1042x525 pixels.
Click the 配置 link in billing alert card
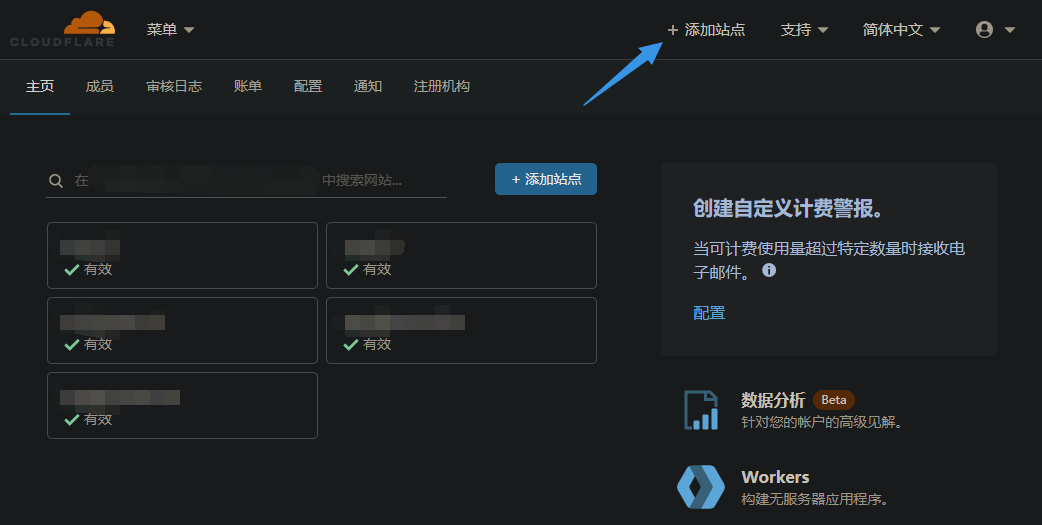(709, 313)
